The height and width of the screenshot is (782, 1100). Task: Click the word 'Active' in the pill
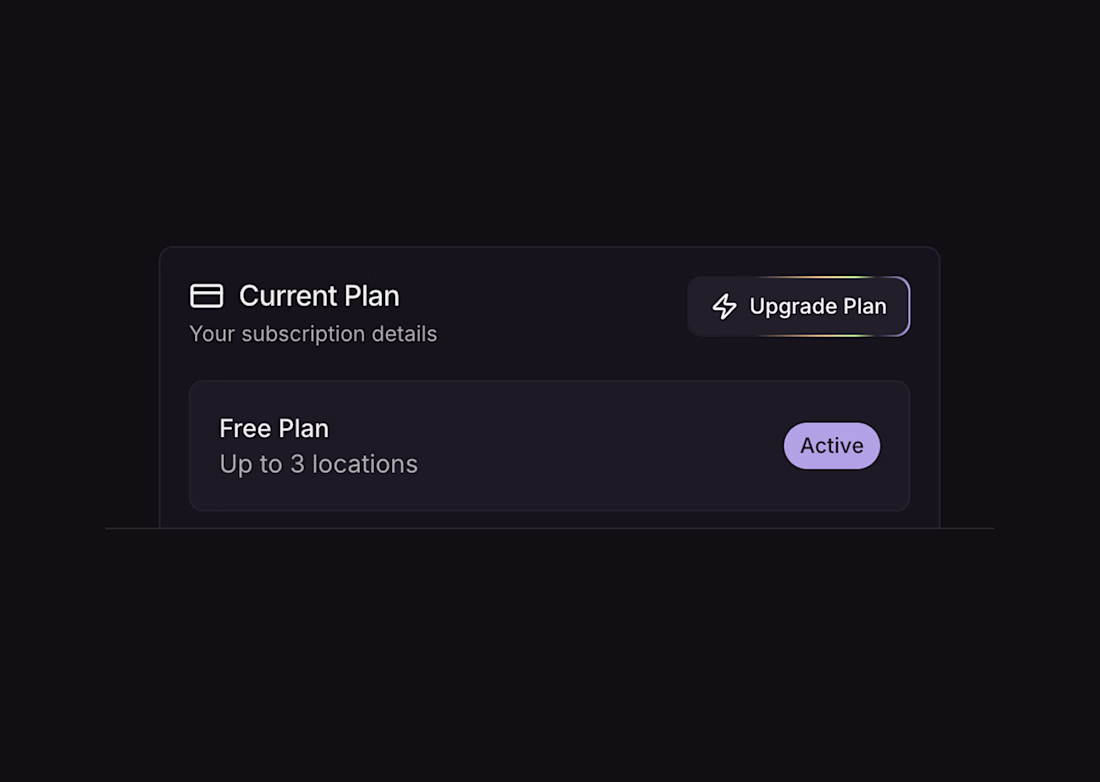pos(831,446)
